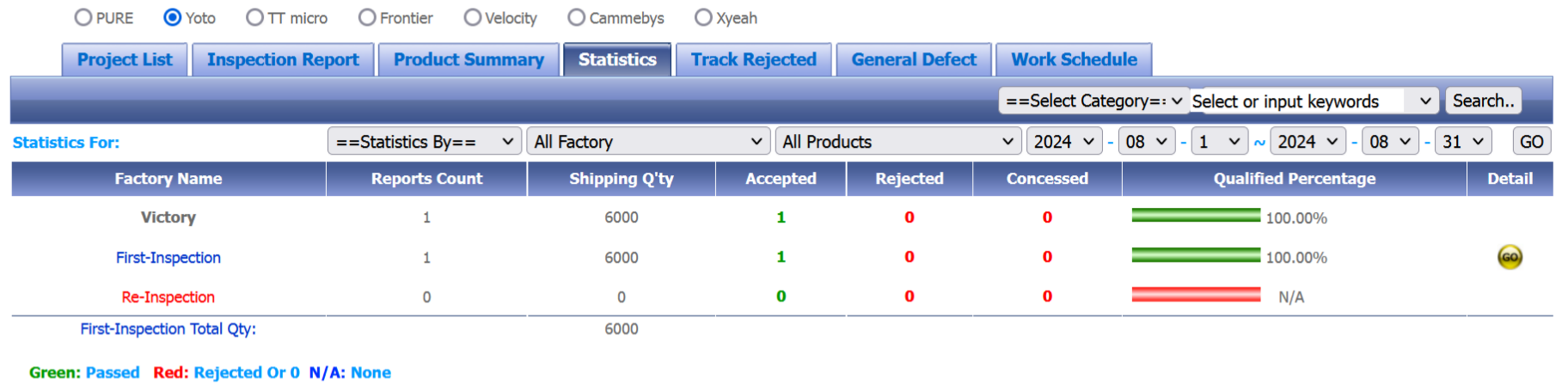Screen dimensions: 1568x391
Task: Click the GO button beside dates
Action: (x=1531, y=142)
